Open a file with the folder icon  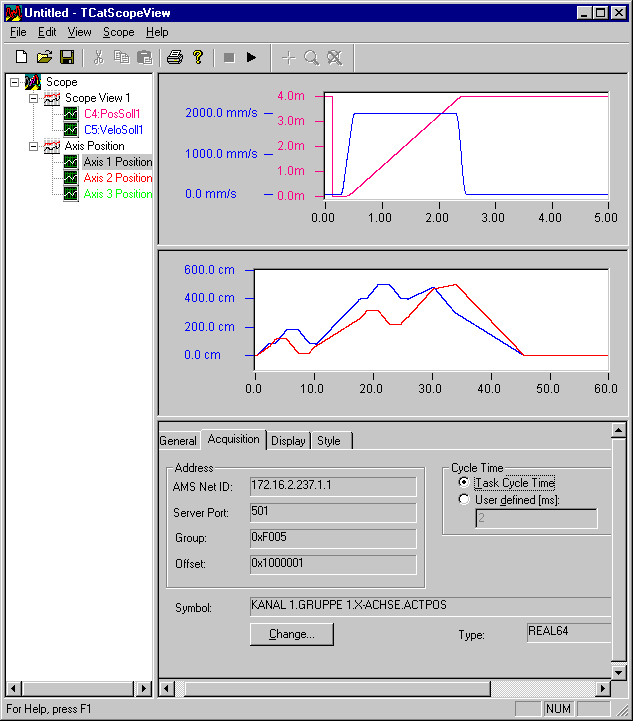coord(44,57)
